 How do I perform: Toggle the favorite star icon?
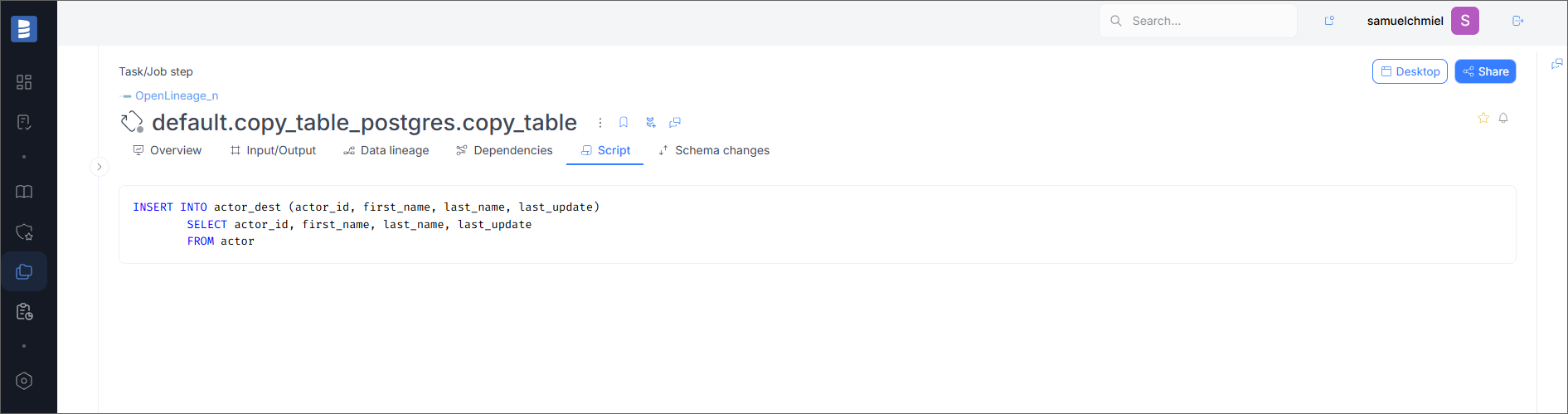tap(1483, 118)
